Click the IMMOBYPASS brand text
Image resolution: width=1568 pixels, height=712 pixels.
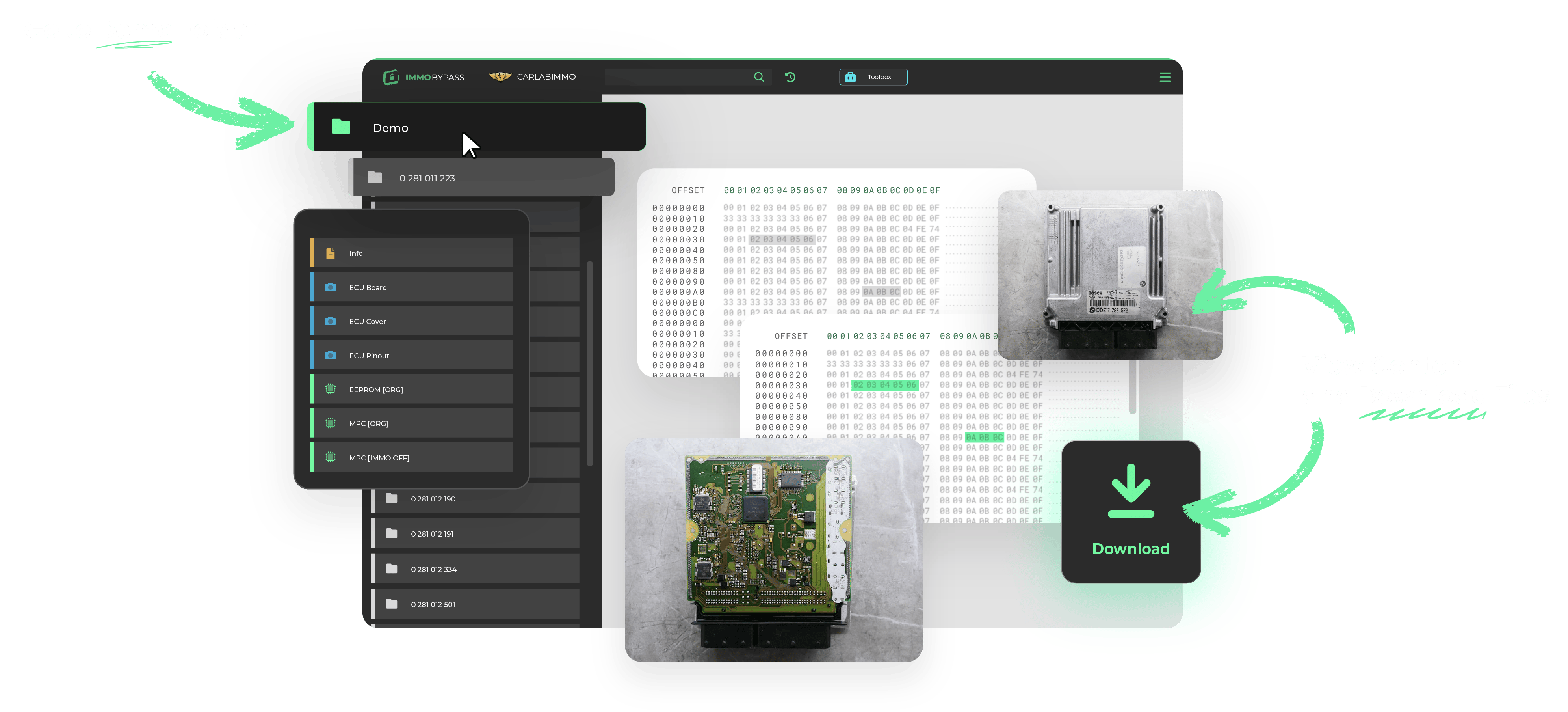point(435,77)
